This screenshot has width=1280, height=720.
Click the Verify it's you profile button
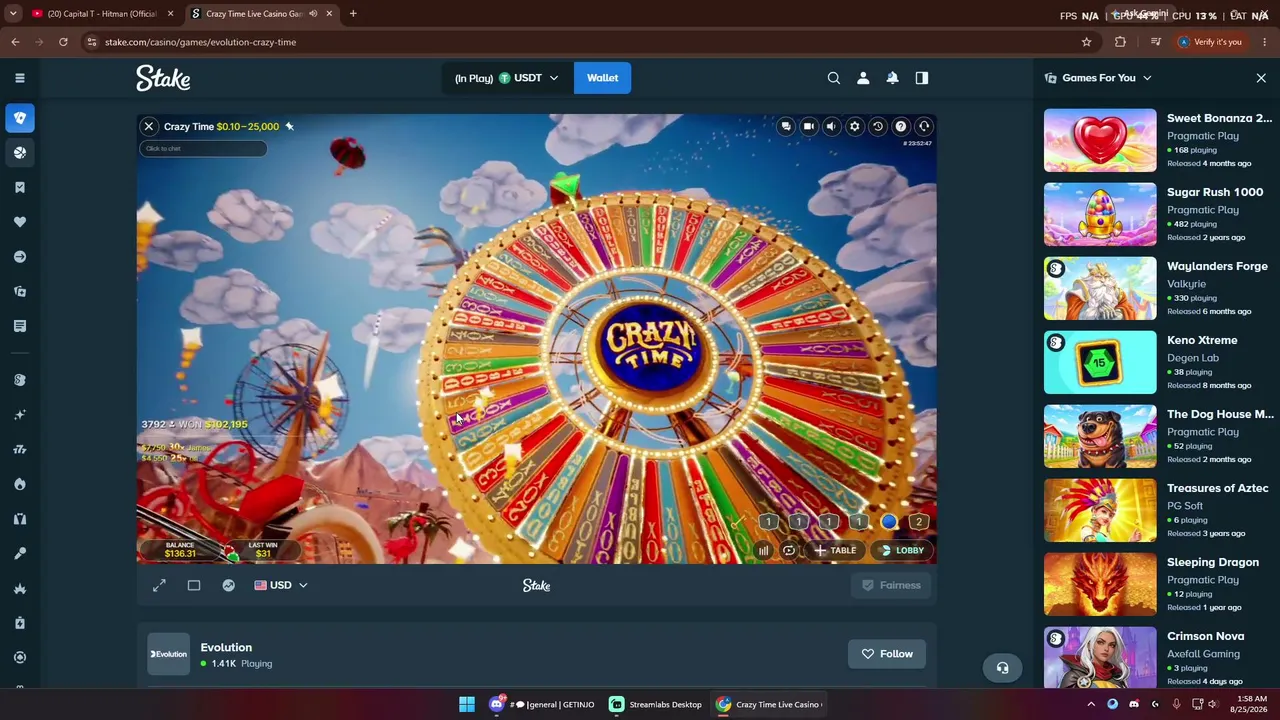(1210, 42)
